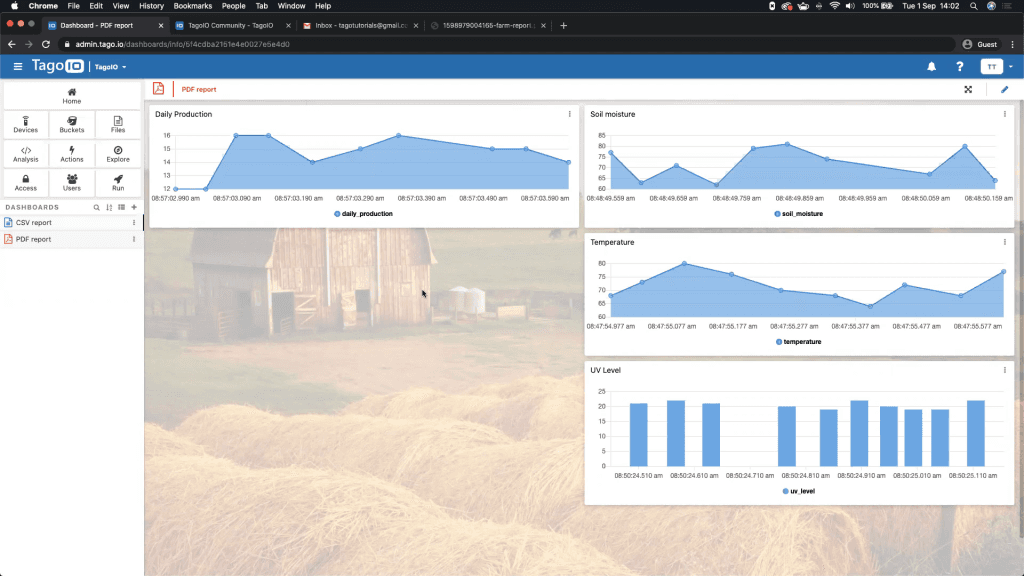Click the fullscreen expand icon on the dashboard
Image resolution: width=1024 pixels, height=576 pixels.
pos(968,89)
